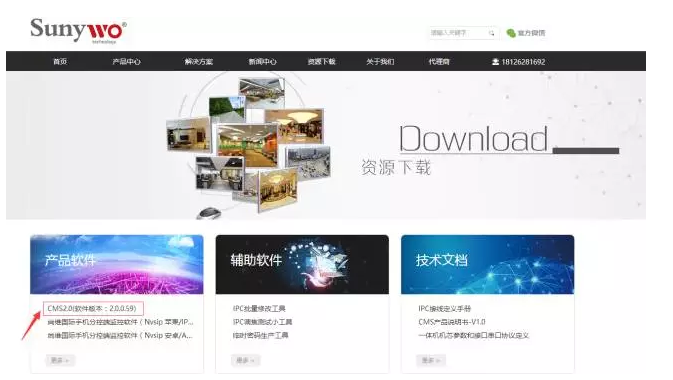
Task: Click the CMS2.0 software version link
Action: (93, 308)
